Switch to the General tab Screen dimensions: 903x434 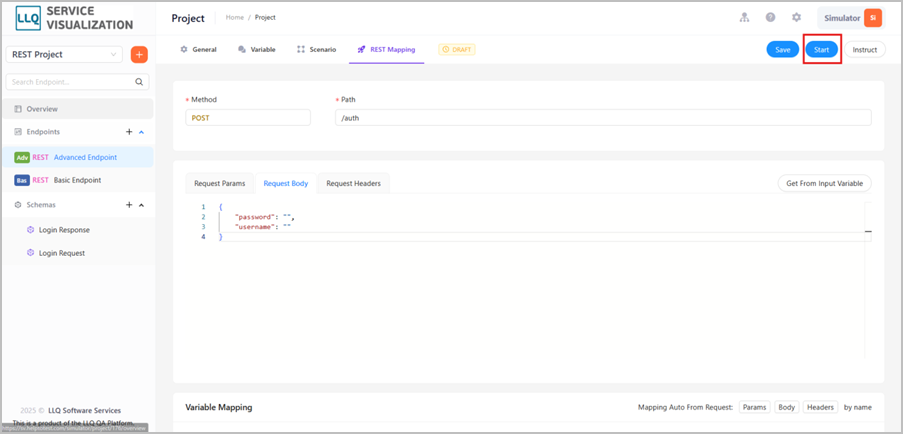(199, 50)
